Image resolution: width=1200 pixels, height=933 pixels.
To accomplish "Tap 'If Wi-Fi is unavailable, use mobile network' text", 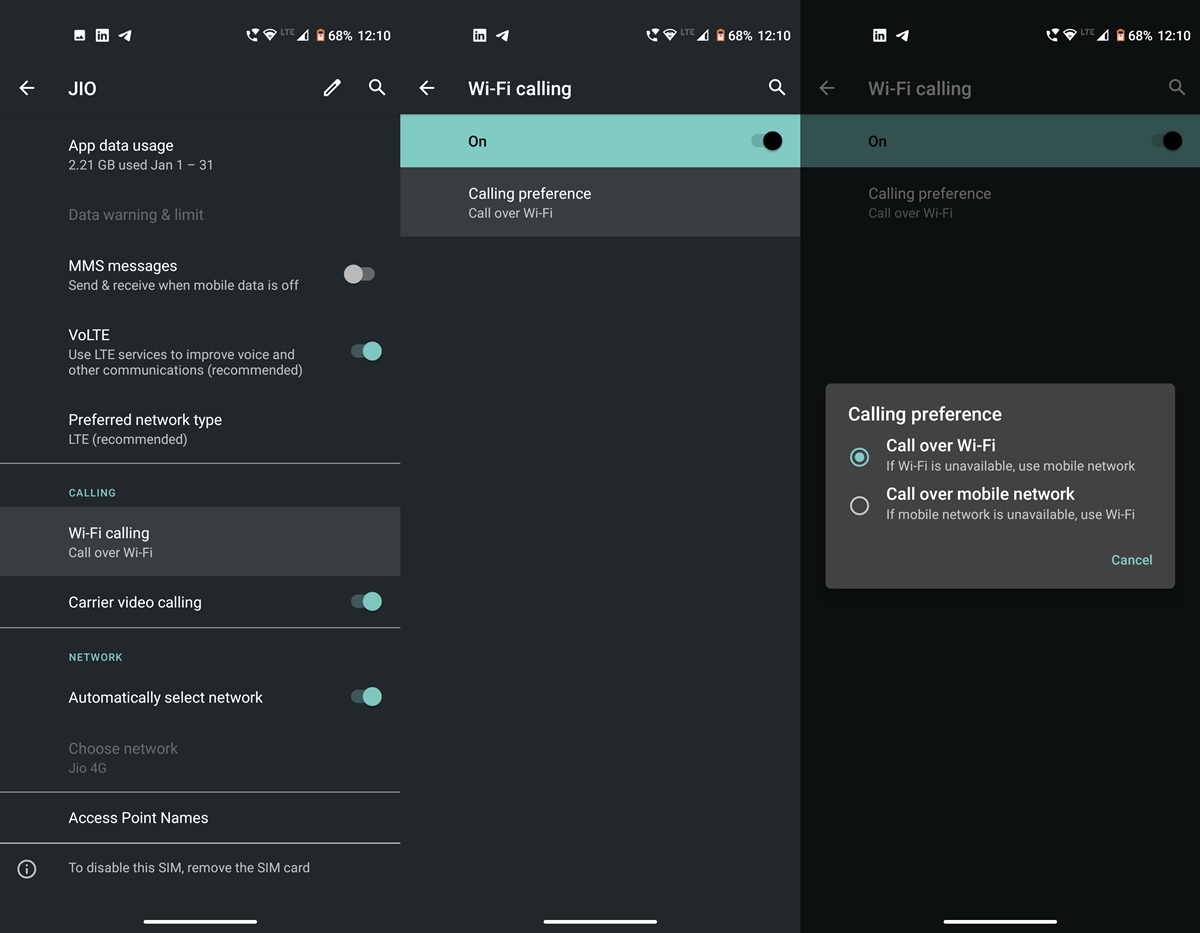I will [1010, 466].
